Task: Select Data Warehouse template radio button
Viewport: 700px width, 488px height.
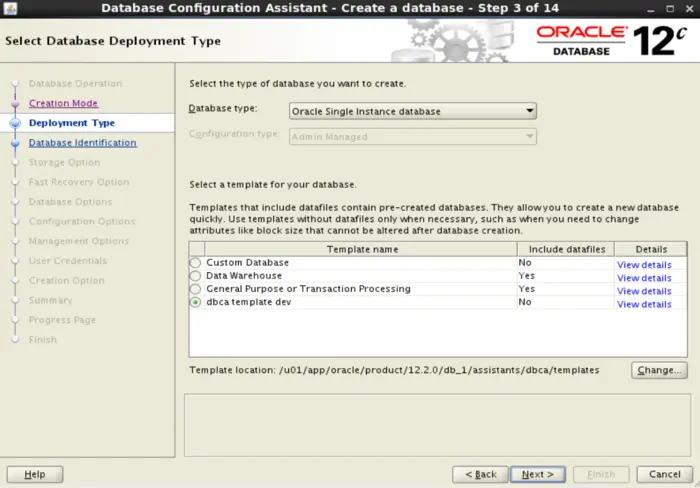Action: click(195, 276)
